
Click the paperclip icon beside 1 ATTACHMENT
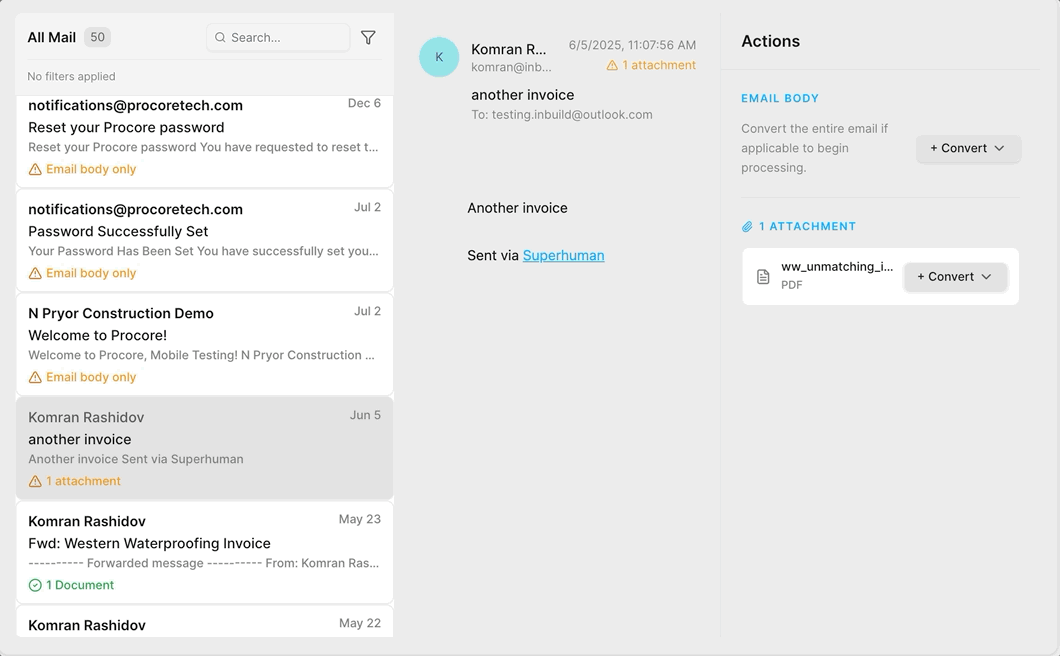coord(747,227)
